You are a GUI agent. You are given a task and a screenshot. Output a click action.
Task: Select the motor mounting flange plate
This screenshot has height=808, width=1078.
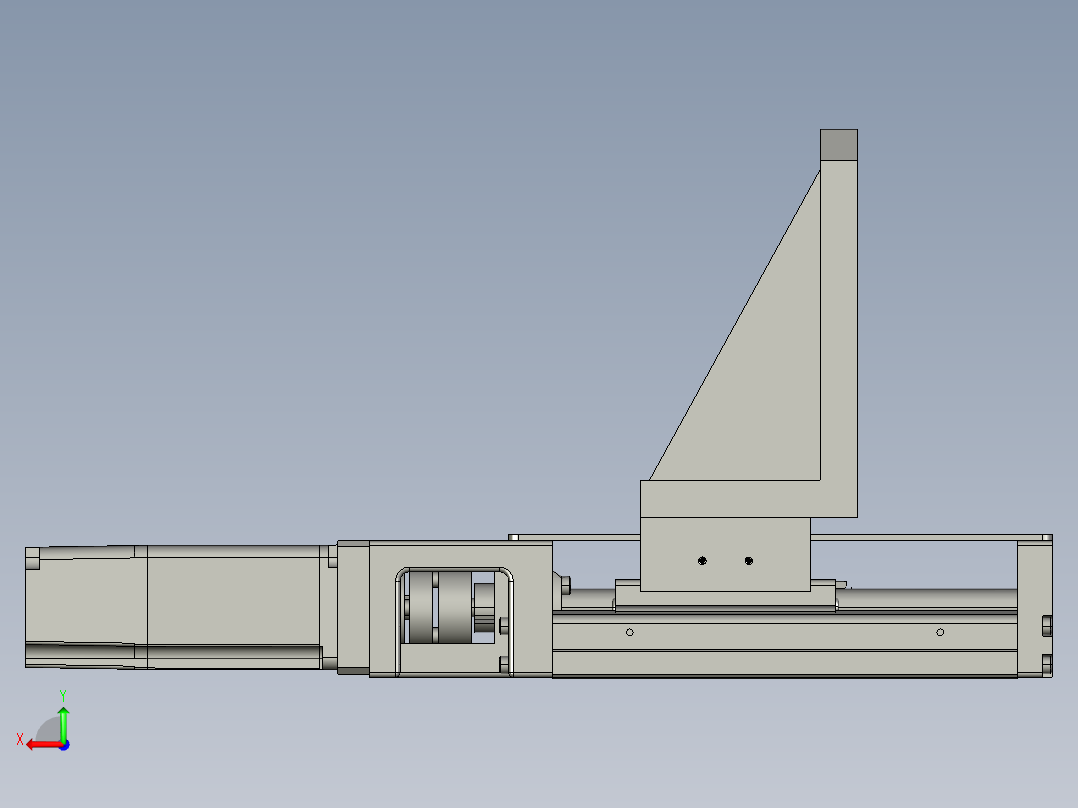[353, 608]
